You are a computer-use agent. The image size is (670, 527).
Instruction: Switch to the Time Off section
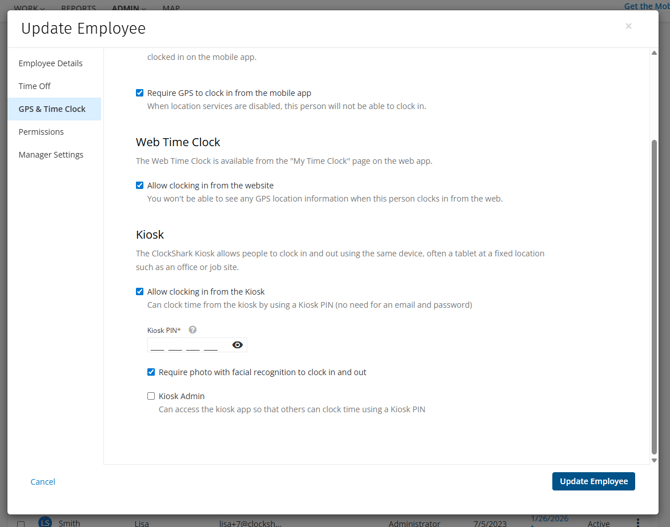34,86
